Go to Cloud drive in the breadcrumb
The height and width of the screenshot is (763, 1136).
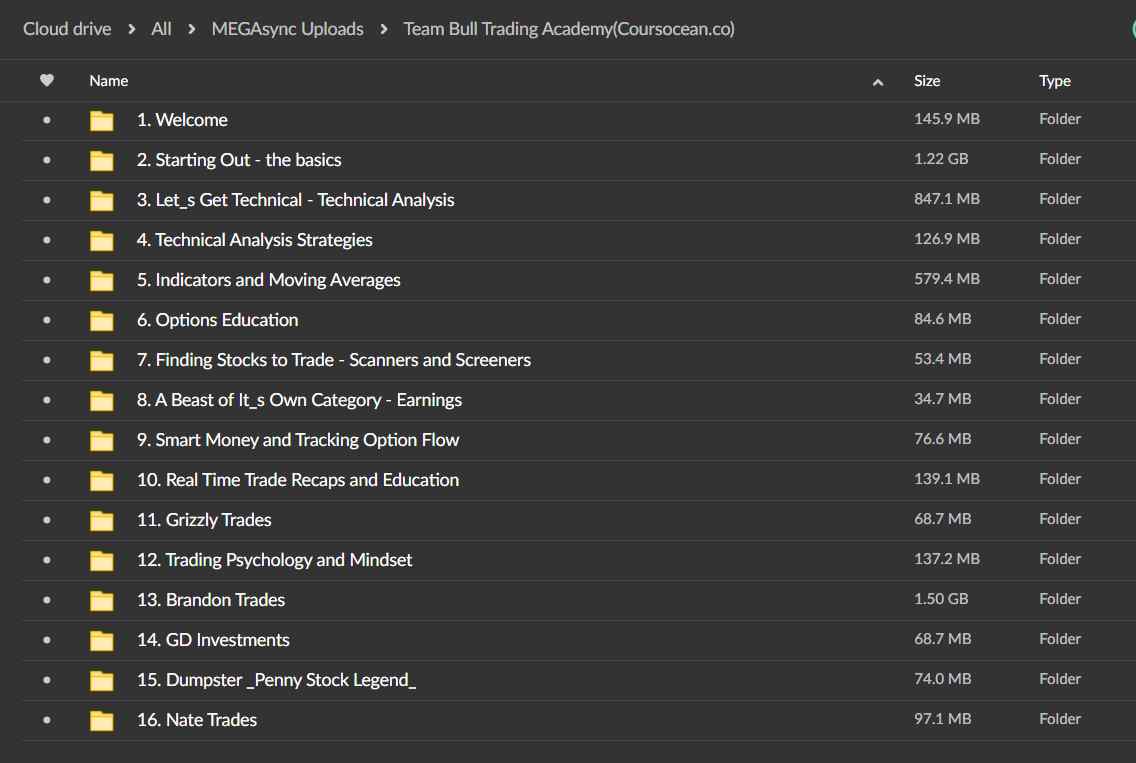67,29
